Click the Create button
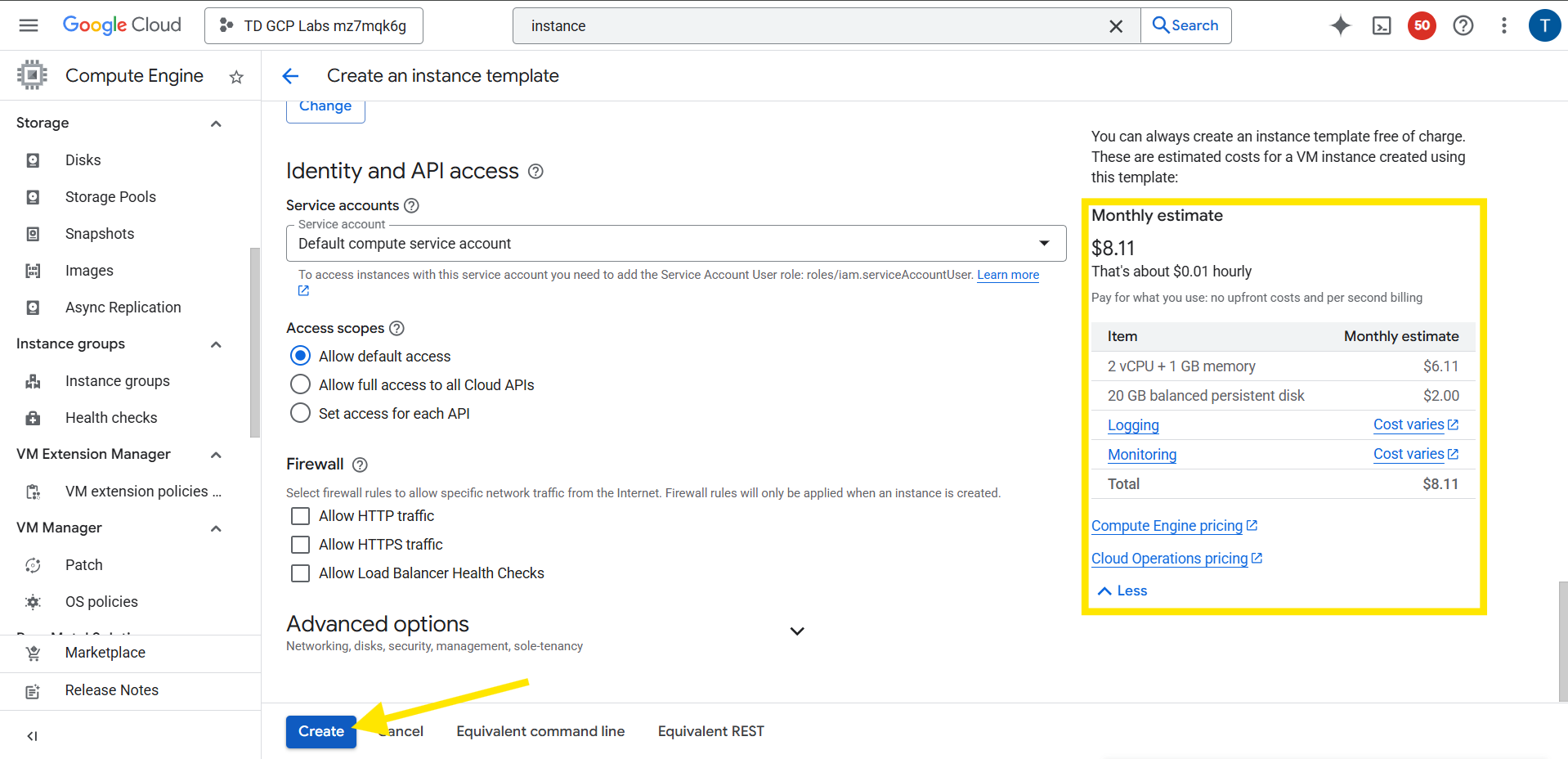 tap(320, 731)
